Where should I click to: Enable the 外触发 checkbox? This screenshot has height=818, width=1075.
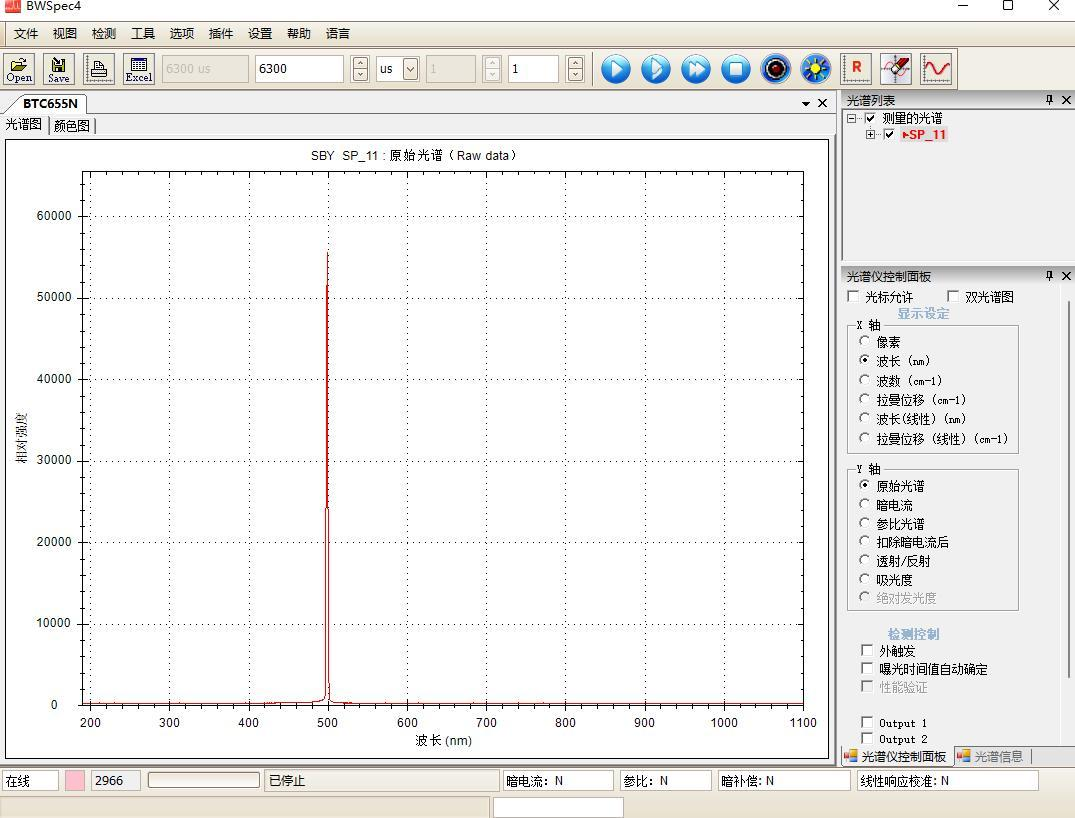867,650
